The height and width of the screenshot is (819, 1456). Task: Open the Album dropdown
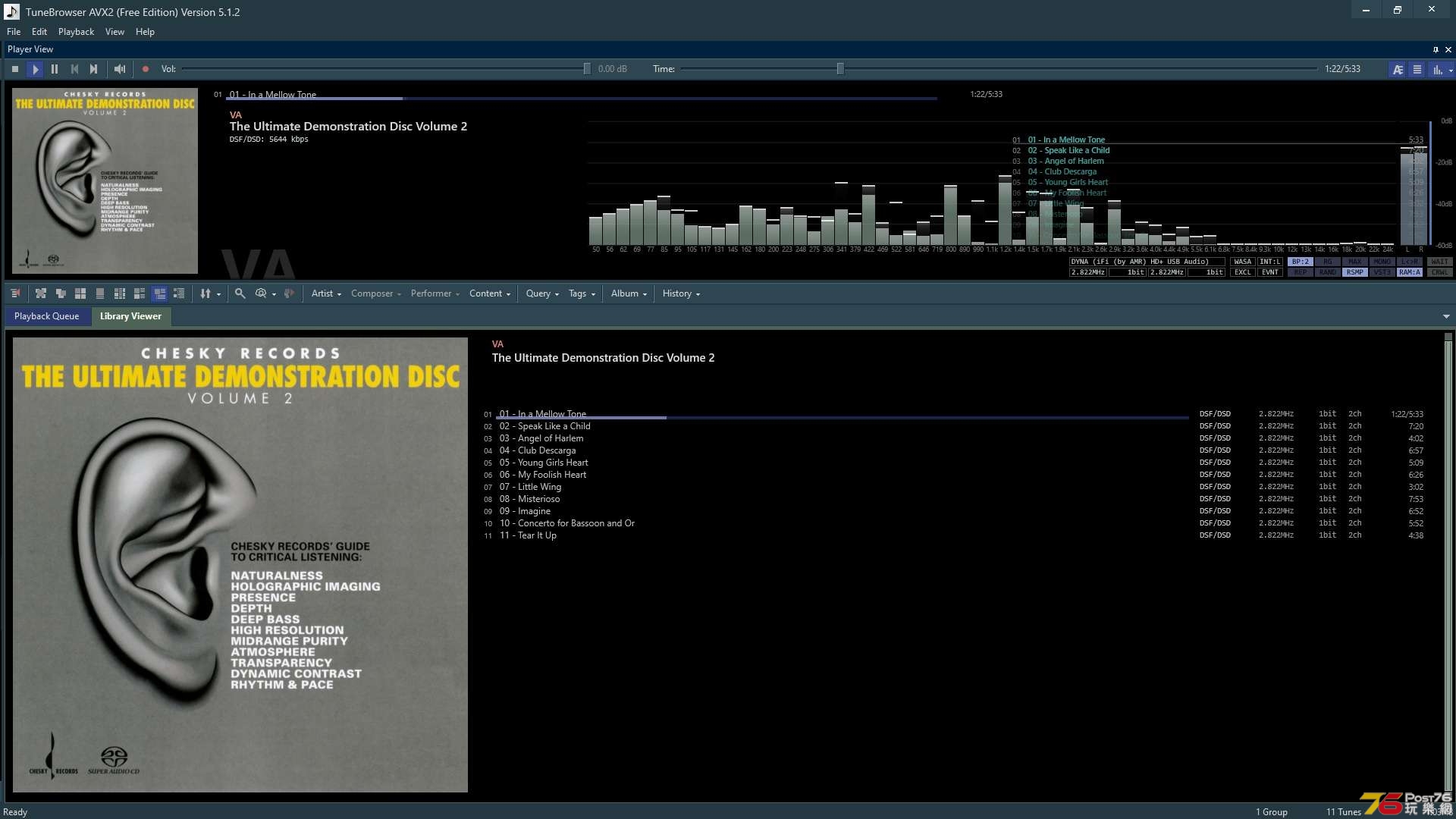pos(629,293)
